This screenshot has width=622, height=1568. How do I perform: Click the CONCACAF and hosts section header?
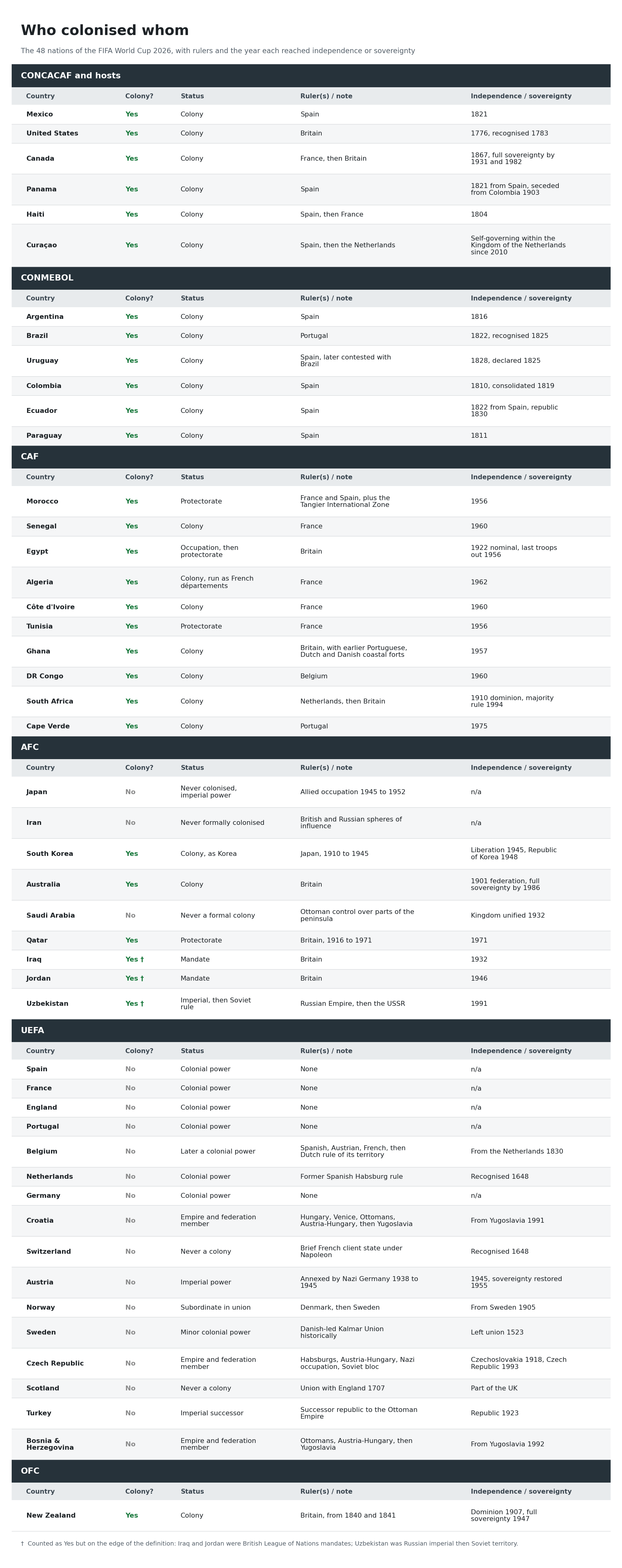coord(311,76)
